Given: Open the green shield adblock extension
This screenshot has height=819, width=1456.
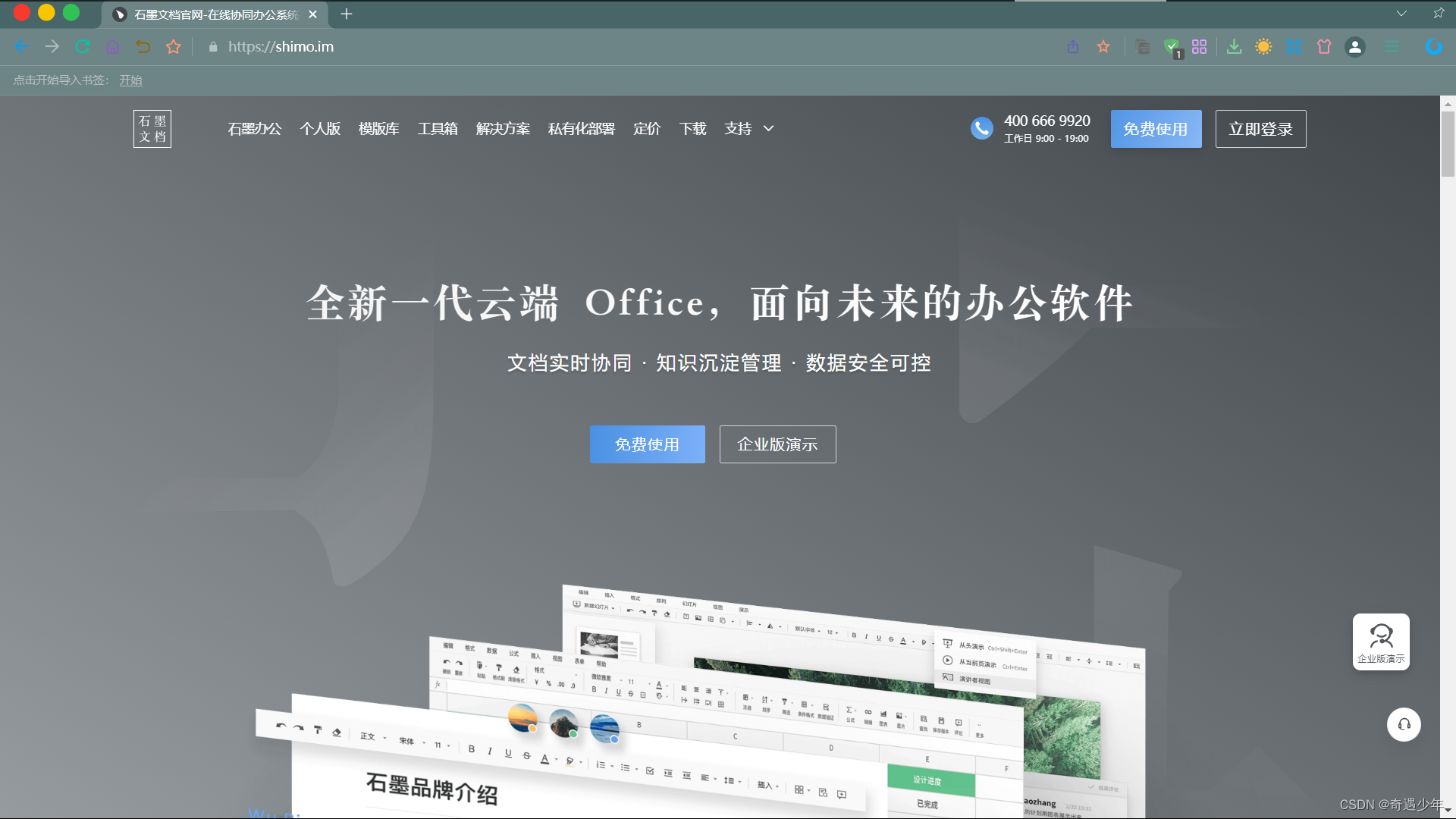Looking at the screenshot, I should pyautogui.click(x=1172, y=48).
